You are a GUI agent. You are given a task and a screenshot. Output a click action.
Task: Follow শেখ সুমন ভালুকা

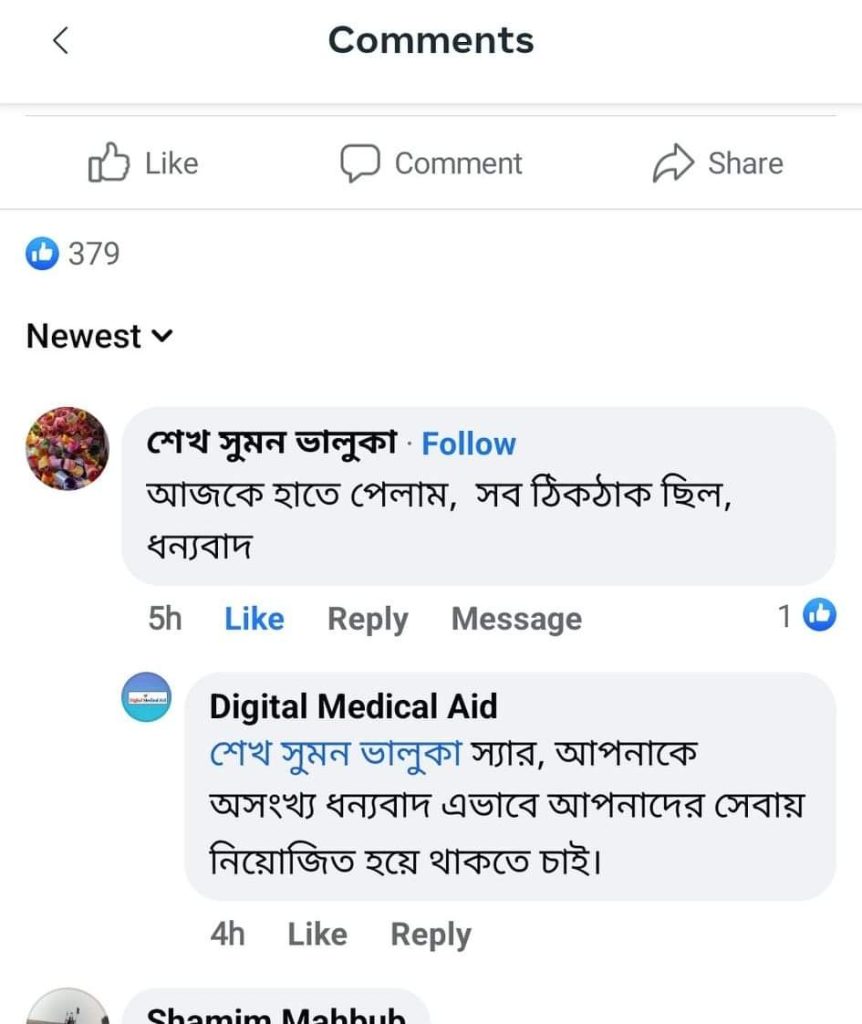click(468, 444)
